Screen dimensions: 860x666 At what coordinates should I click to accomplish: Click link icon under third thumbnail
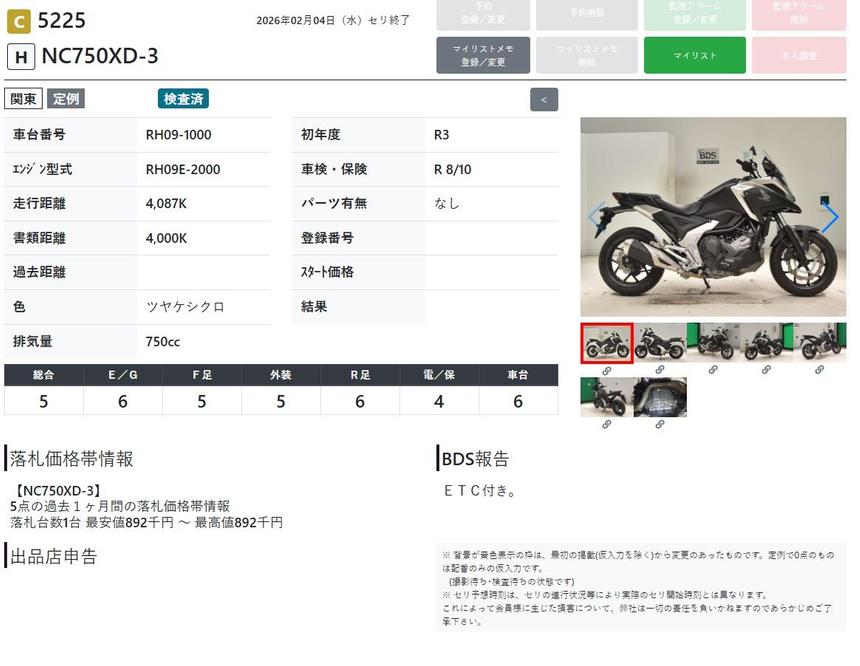[x=713, y=370]
